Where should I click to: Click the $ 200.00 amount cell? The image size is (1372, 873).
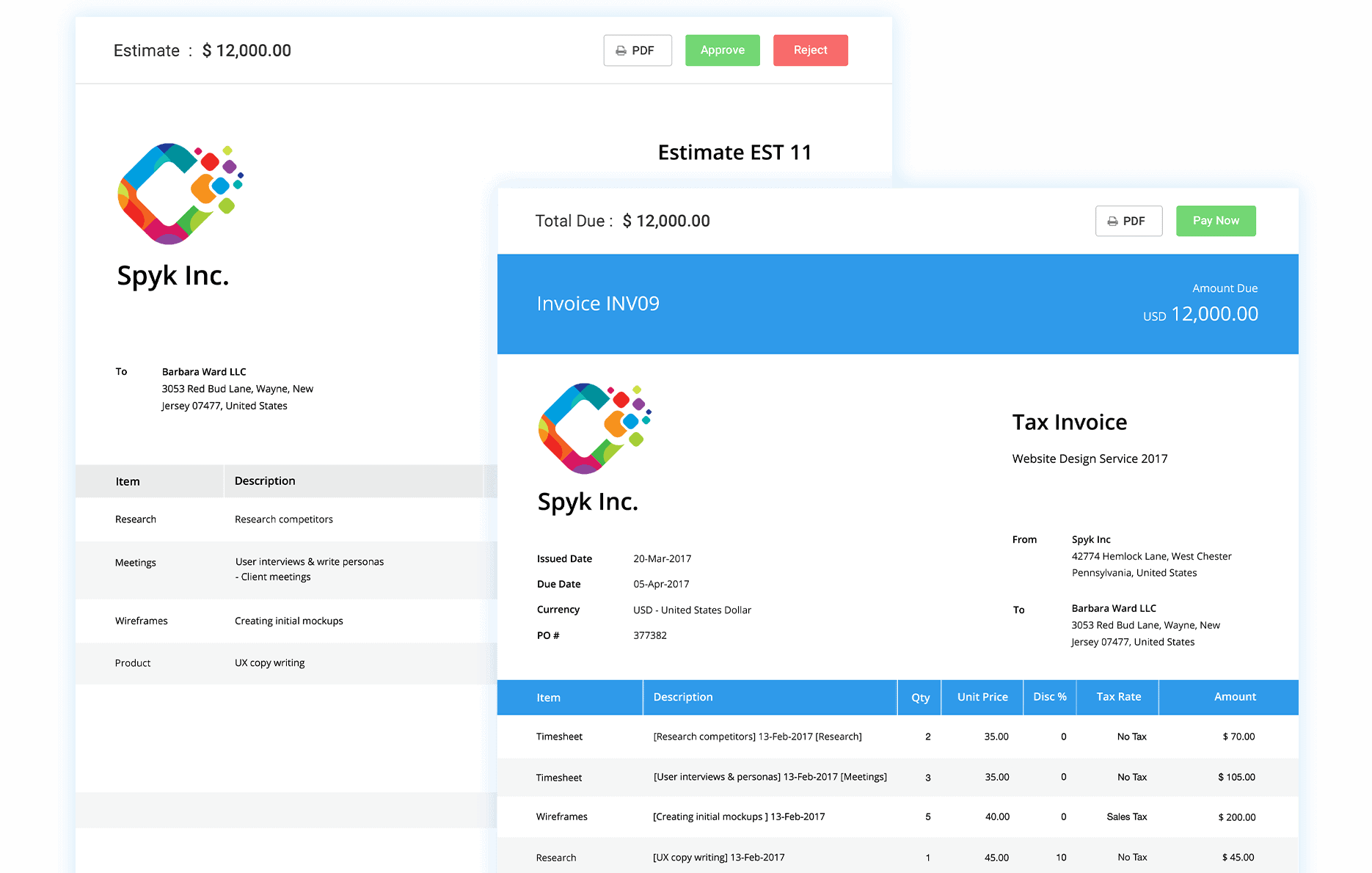(x=1236, y=817)
